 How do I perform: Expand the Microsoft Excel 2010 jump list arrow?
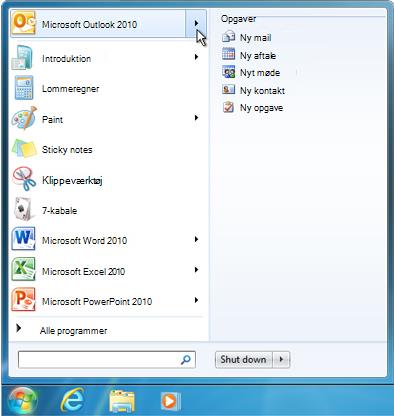pyautogui.click(x=196, y=270)
